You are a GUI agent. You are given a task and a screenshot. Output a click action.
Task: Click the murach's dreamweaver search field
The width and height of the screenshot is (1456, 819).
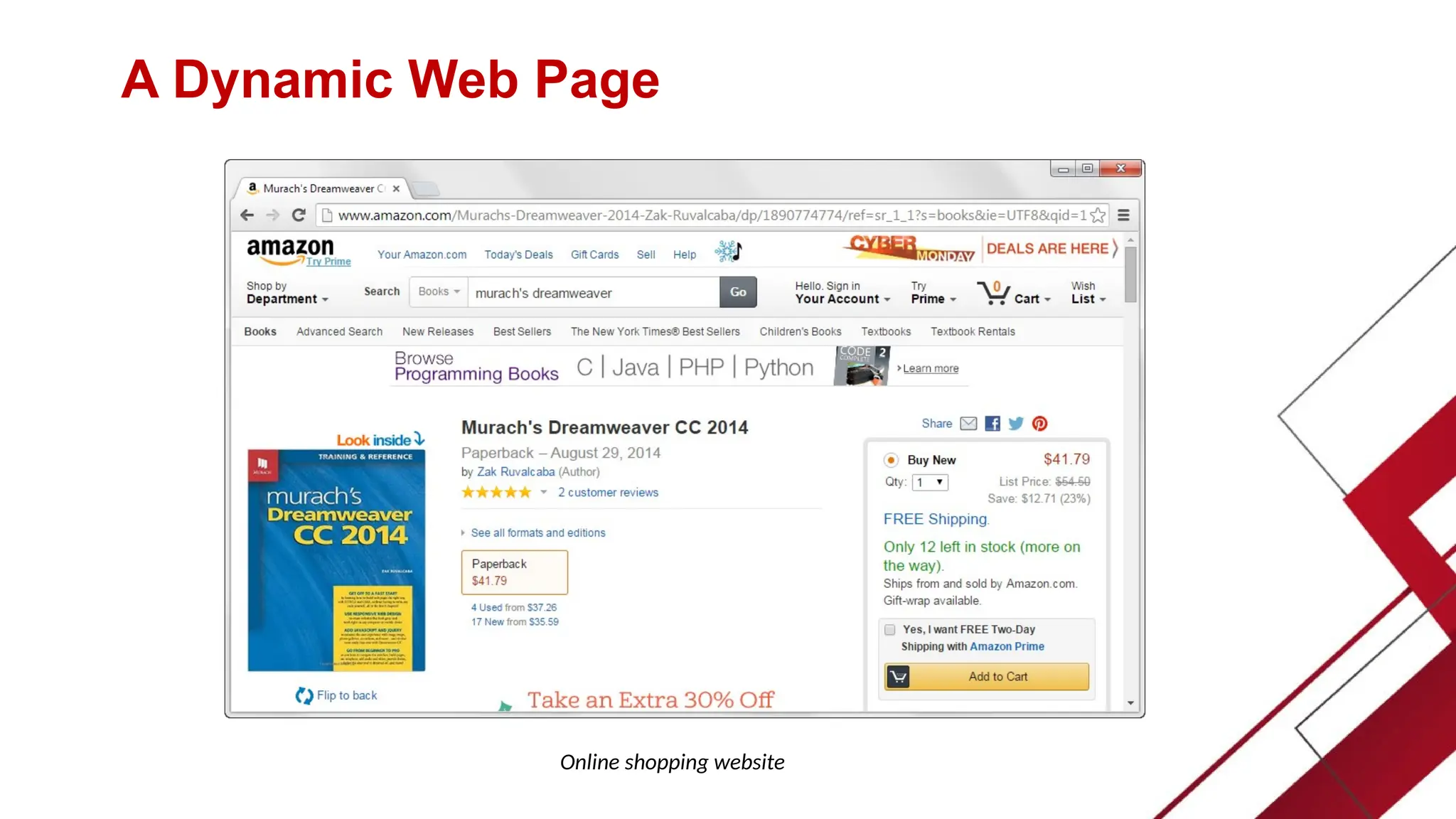594,293
